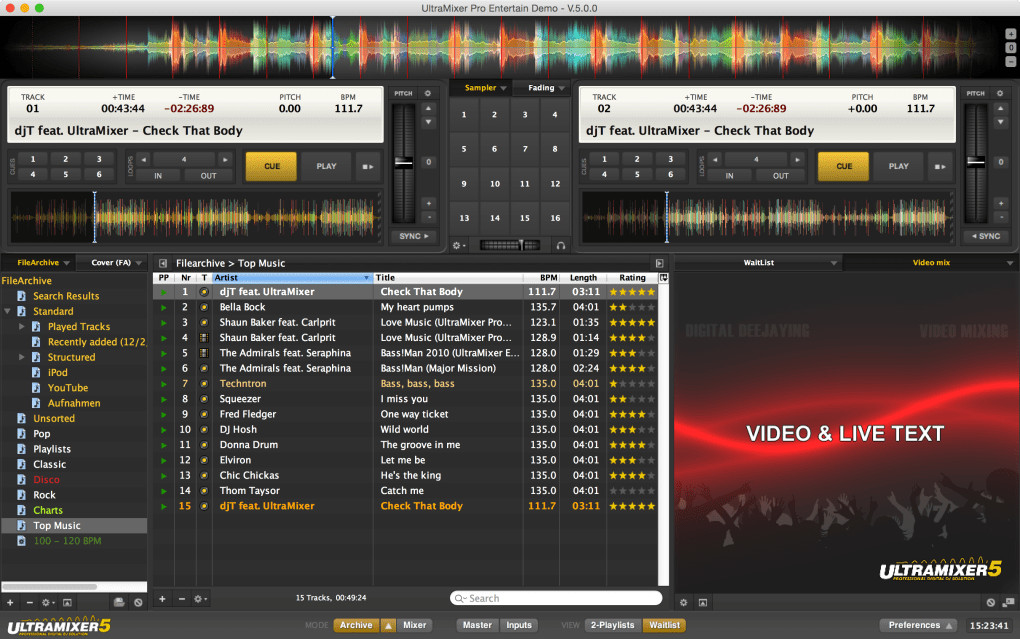Click the save icon under FileArchive sidebar
Screen dimensions: 1020x639
118,603
